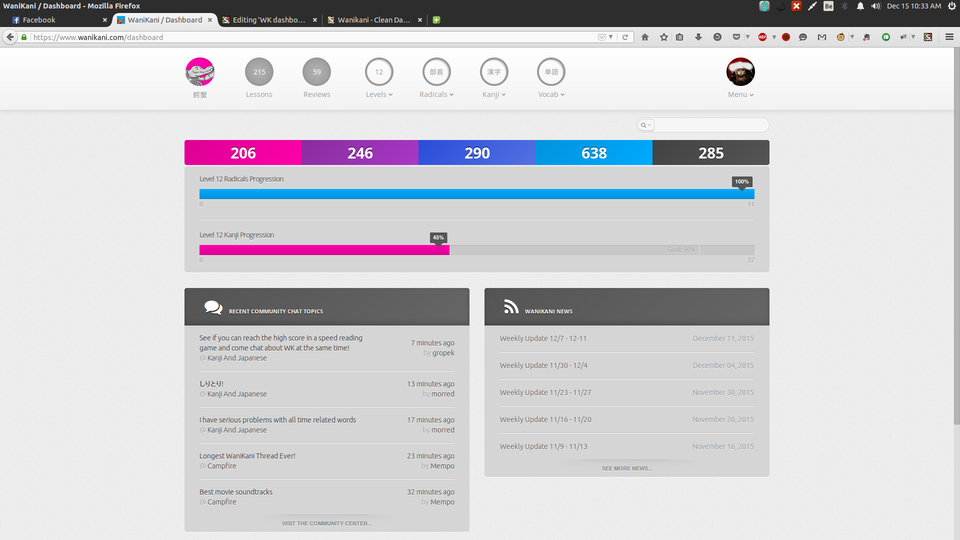Click the Pocket toolbar icon
Image resolution: width=960 pixels, height=540 pixels.
click(x=736, y=37)
